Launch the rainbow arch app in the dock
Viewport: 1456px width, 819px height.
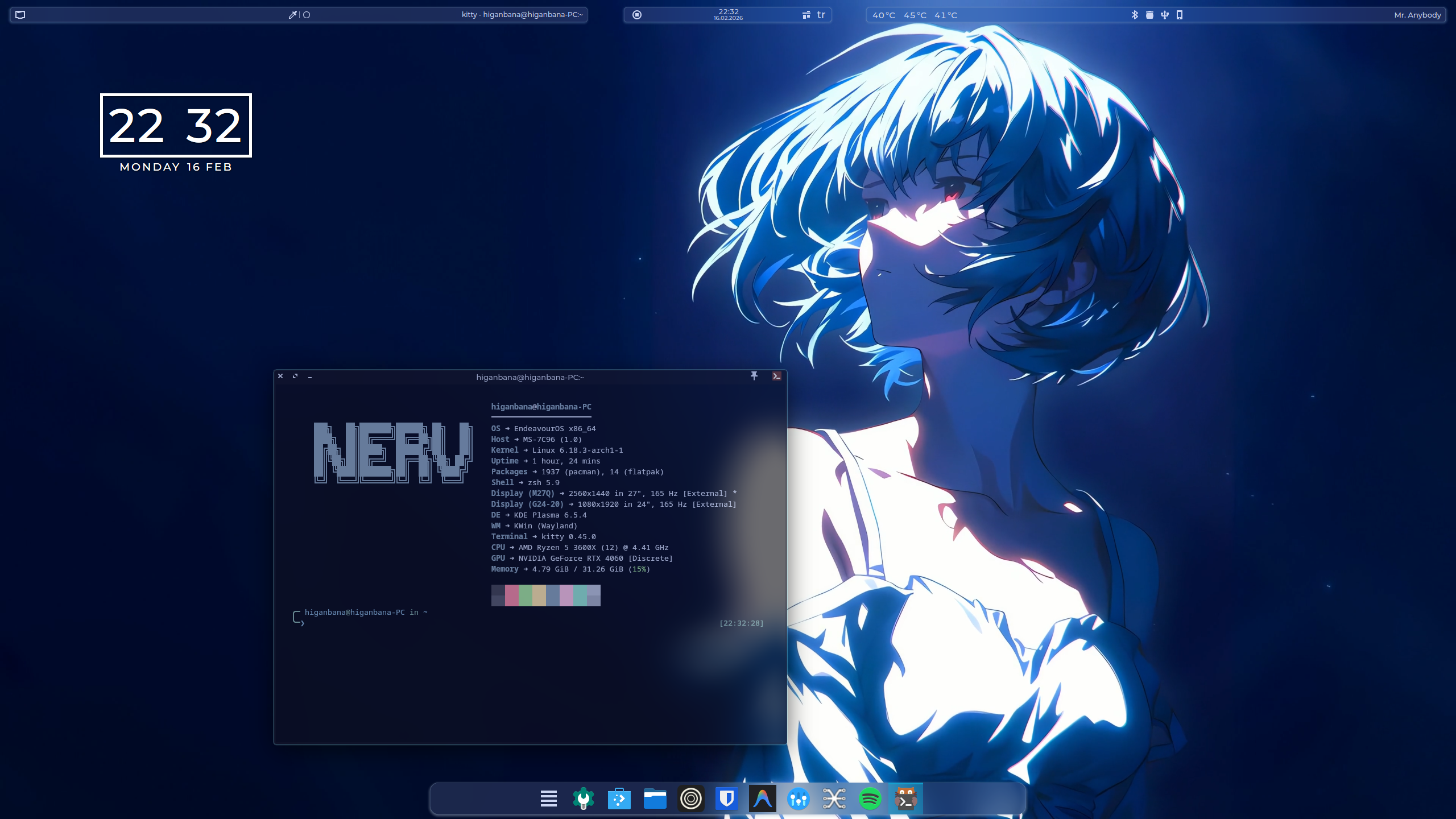pos(763,799)
